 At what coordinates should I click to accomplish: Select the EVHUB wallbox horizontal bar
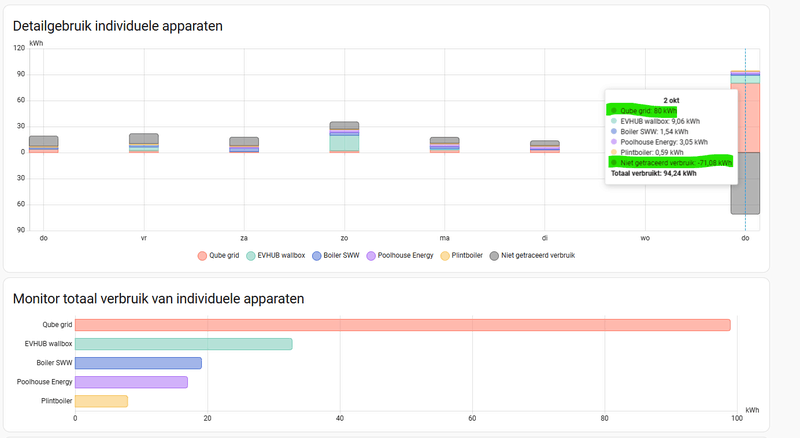click(x=184, y=344)
